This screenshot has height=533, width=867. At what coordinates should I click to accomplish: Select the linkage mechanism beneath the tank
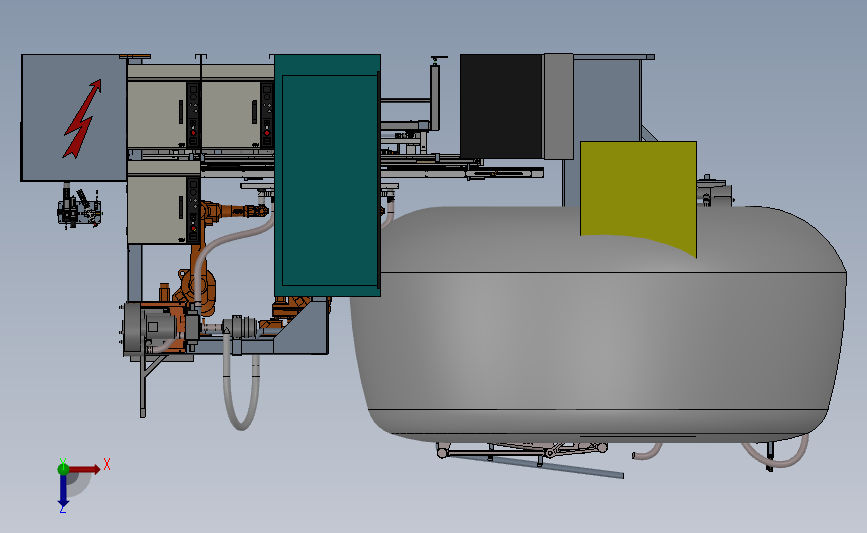[x=523, y=451]
